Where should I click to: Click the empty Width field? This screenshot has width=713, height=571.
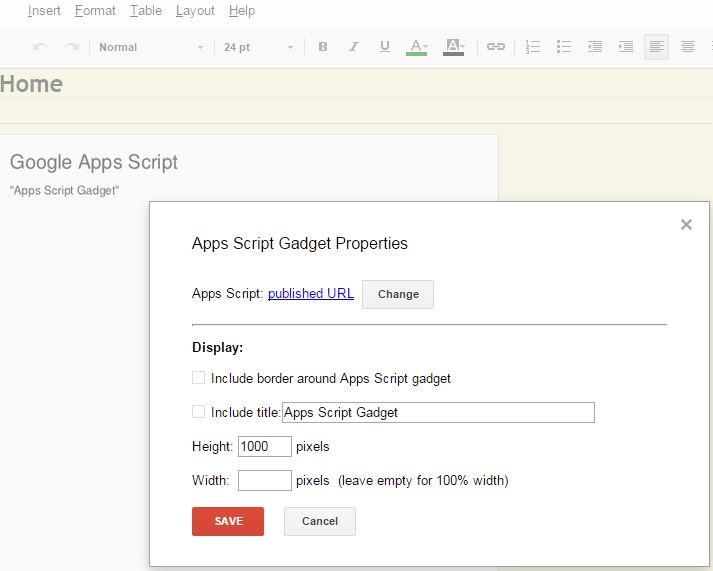(265, 481)
